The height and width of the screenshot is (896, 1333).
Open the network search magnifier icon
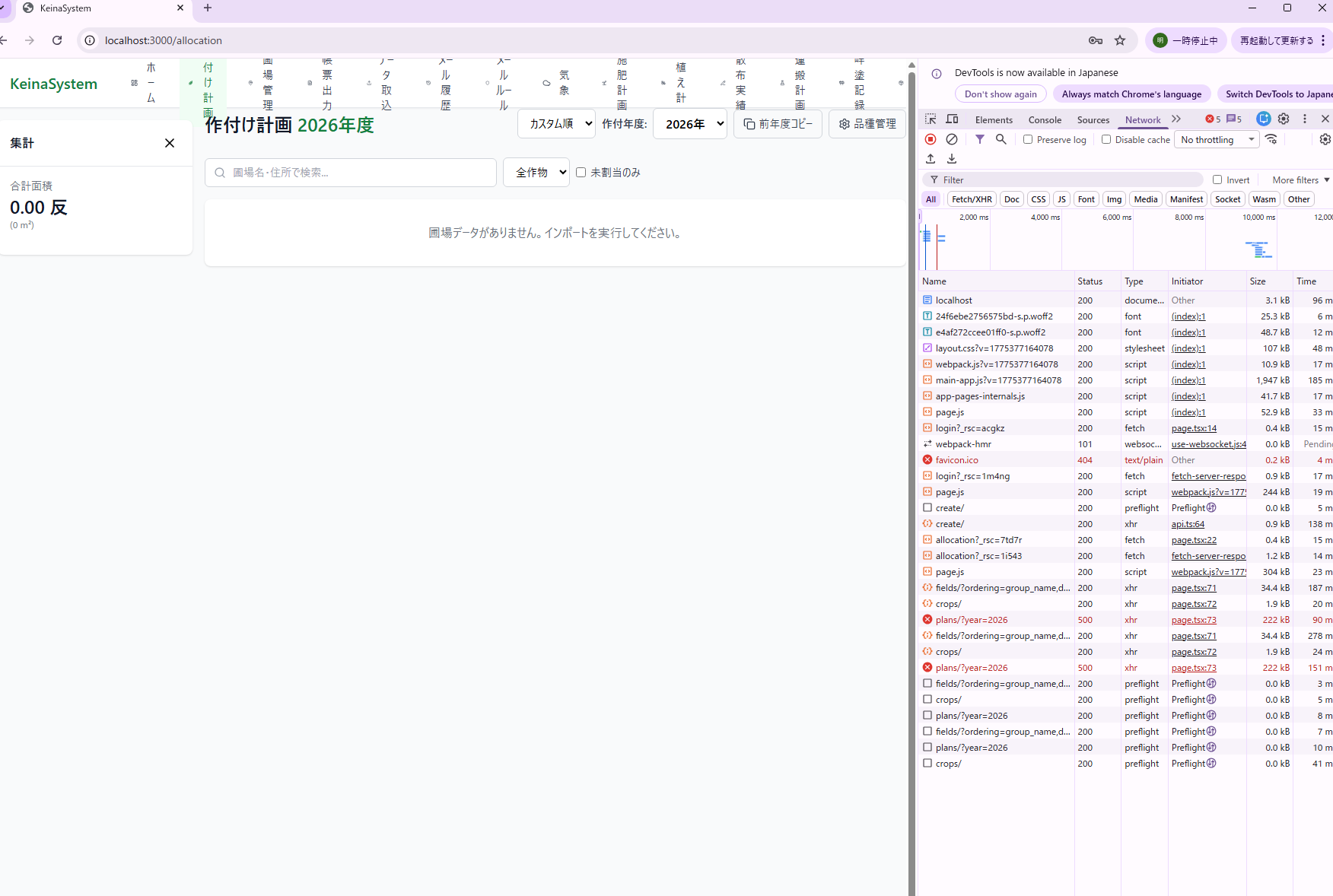click(1001, 139)
